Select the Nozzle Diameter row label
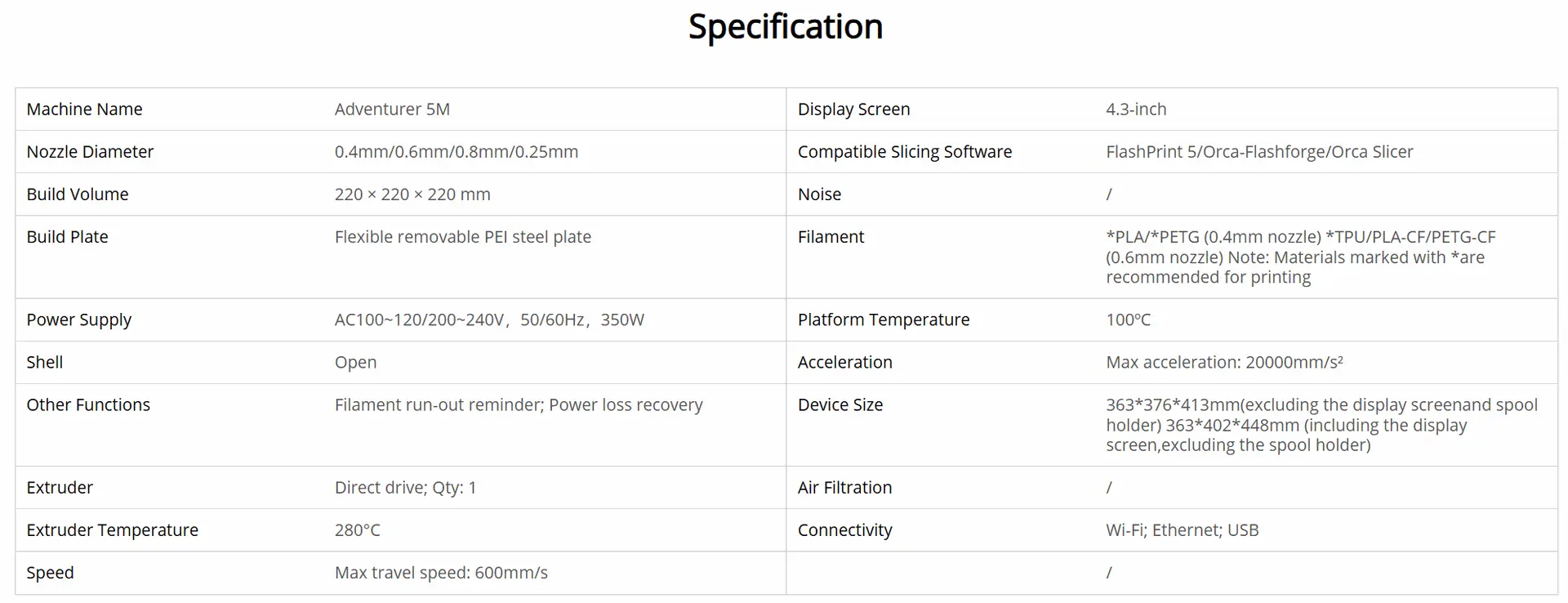The width and height of the screenshot is (1568, 603). pos(90,152)
